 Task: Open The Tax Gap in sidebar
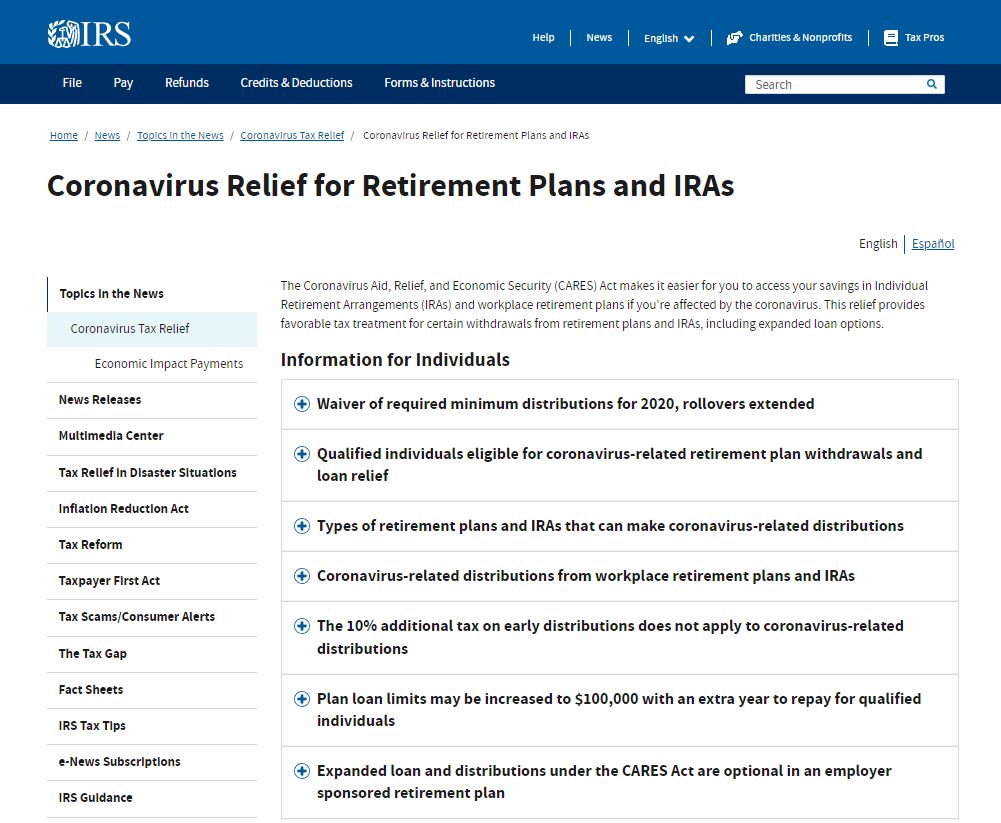tap(93, 654)
